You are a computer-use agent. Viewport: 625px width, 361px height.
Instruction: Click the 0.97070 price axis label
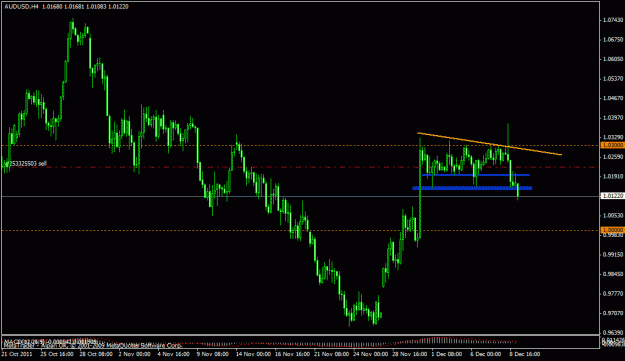(x=613, y=313)
